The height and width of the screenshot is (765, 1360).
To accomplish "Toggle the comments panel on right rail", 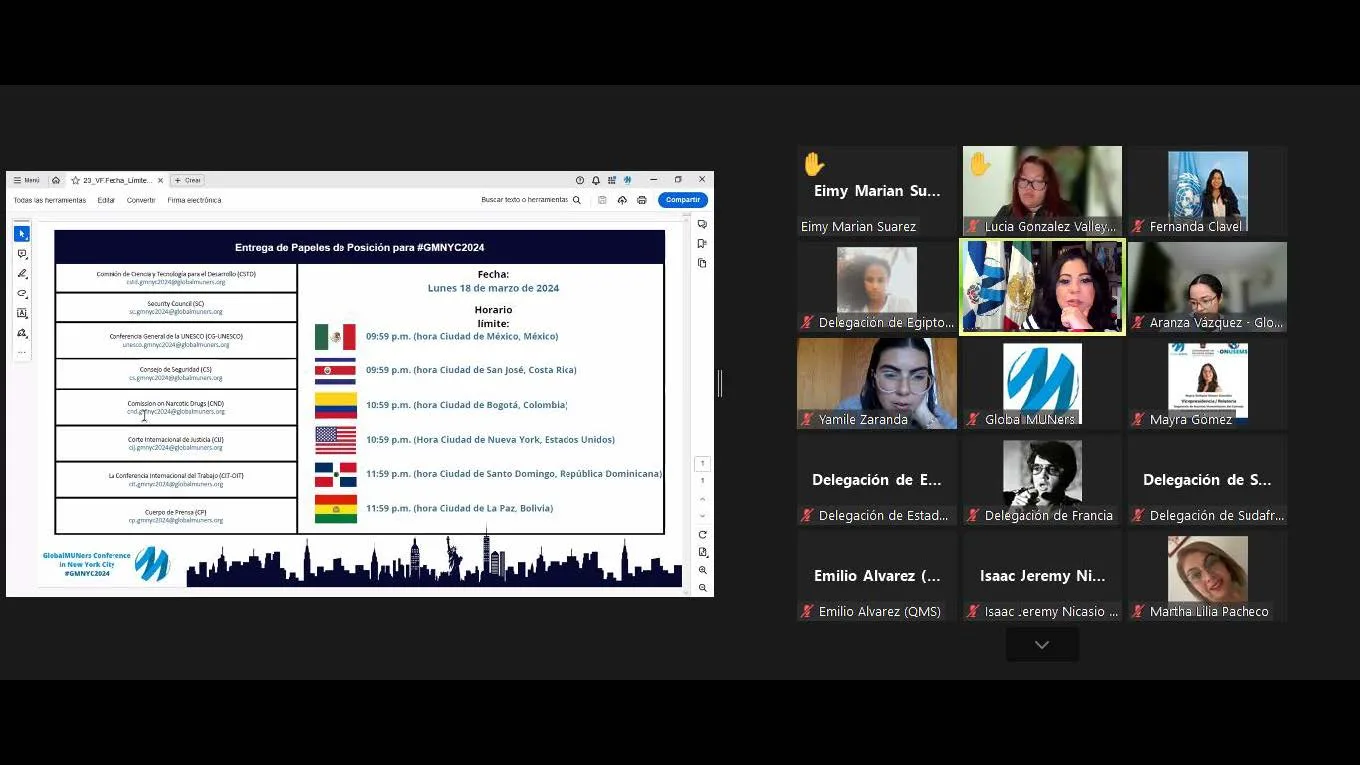I will (x=702, y=224).
